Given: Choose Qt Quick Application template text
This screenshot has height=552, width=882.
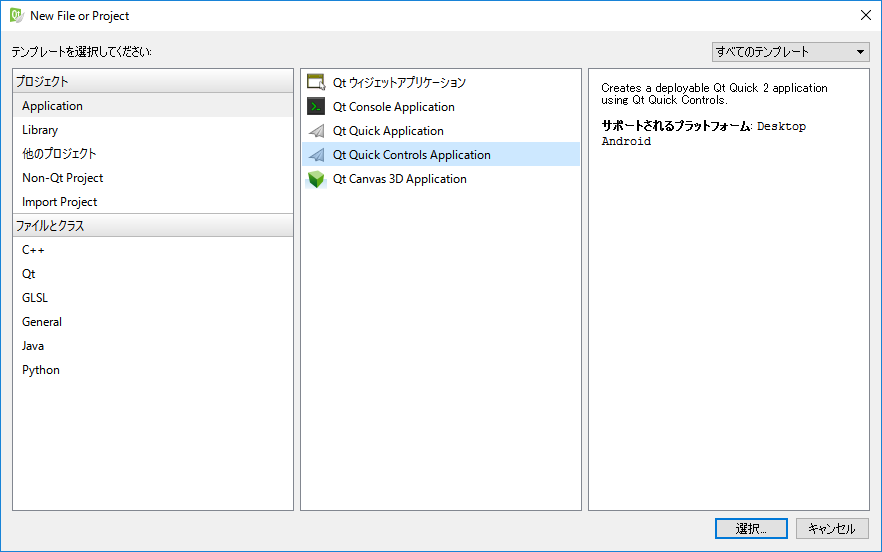Looking at the screenshot, I should click(388, 131).
